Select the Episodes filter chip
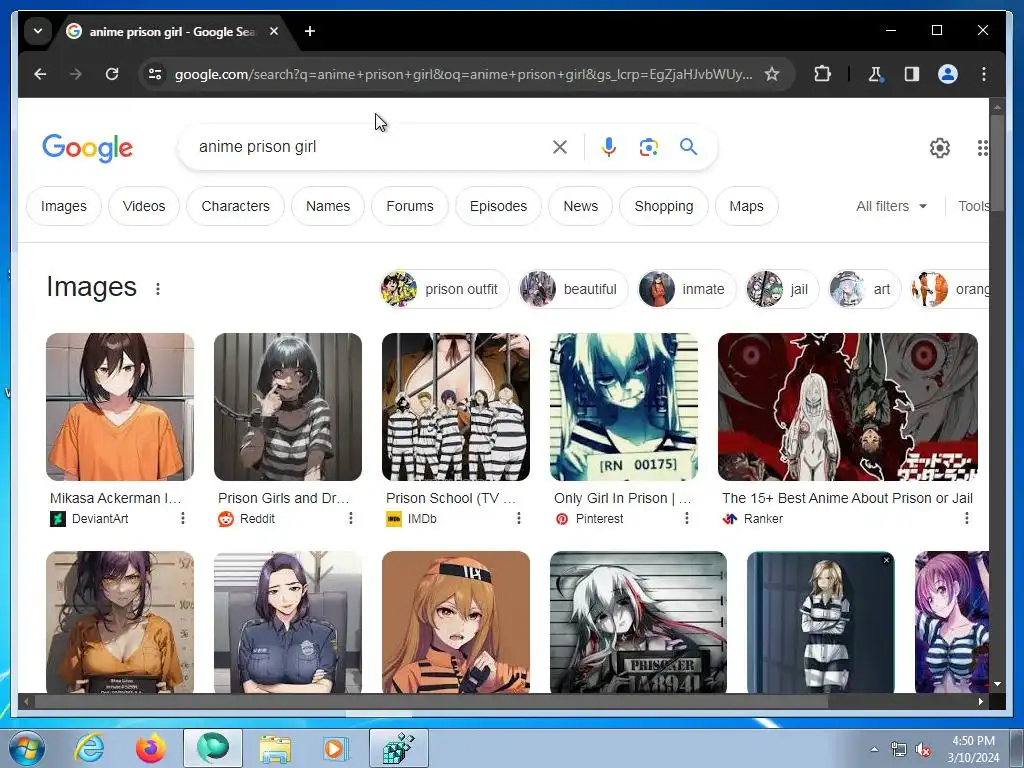The height and width of the screenshot is (768, 1024). pos(498,206)
